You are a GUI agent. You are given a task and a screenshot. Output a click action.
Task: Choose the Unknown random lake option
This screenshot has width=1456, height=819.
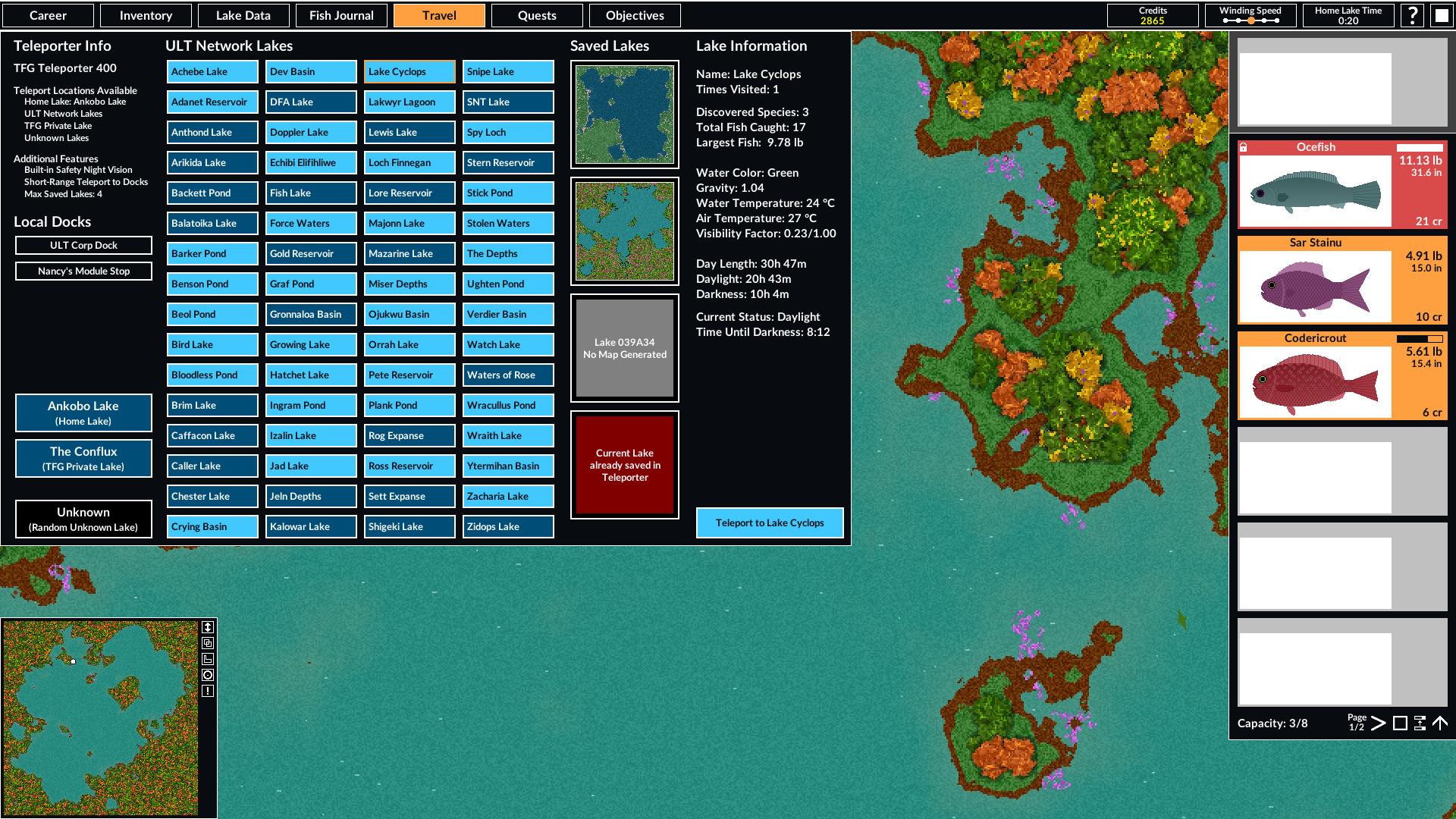click(83, 519)
